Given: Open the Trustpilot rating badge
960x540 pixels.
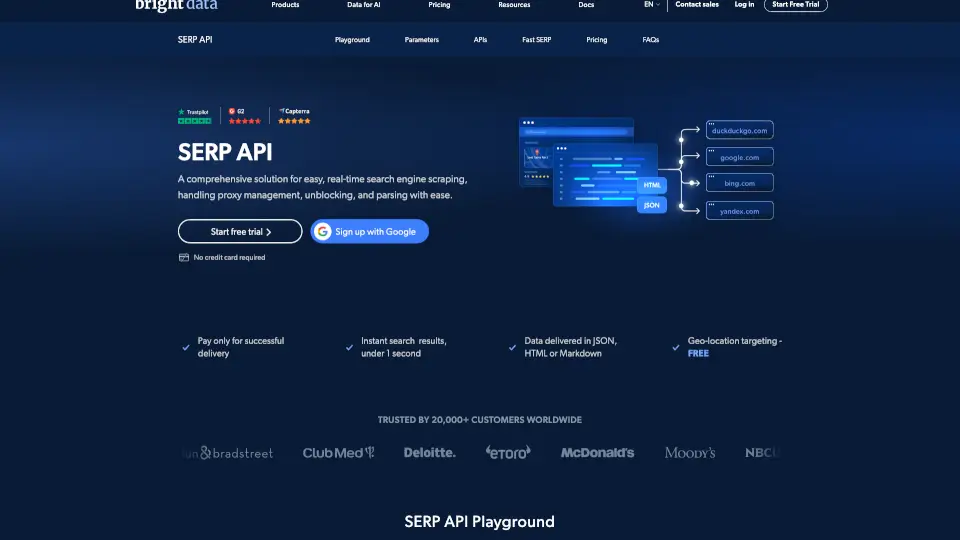Looking at the screenshot, I should tap(195, 116).
